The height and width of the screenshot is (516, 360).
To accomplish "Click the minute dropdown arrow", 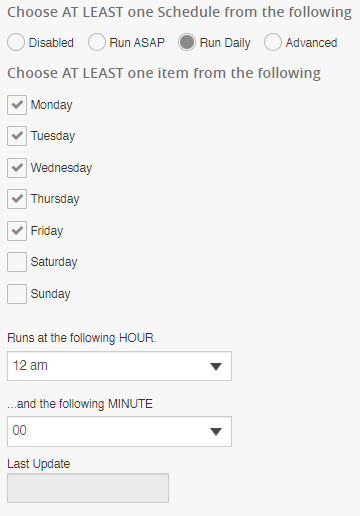I will click(216, 432).
